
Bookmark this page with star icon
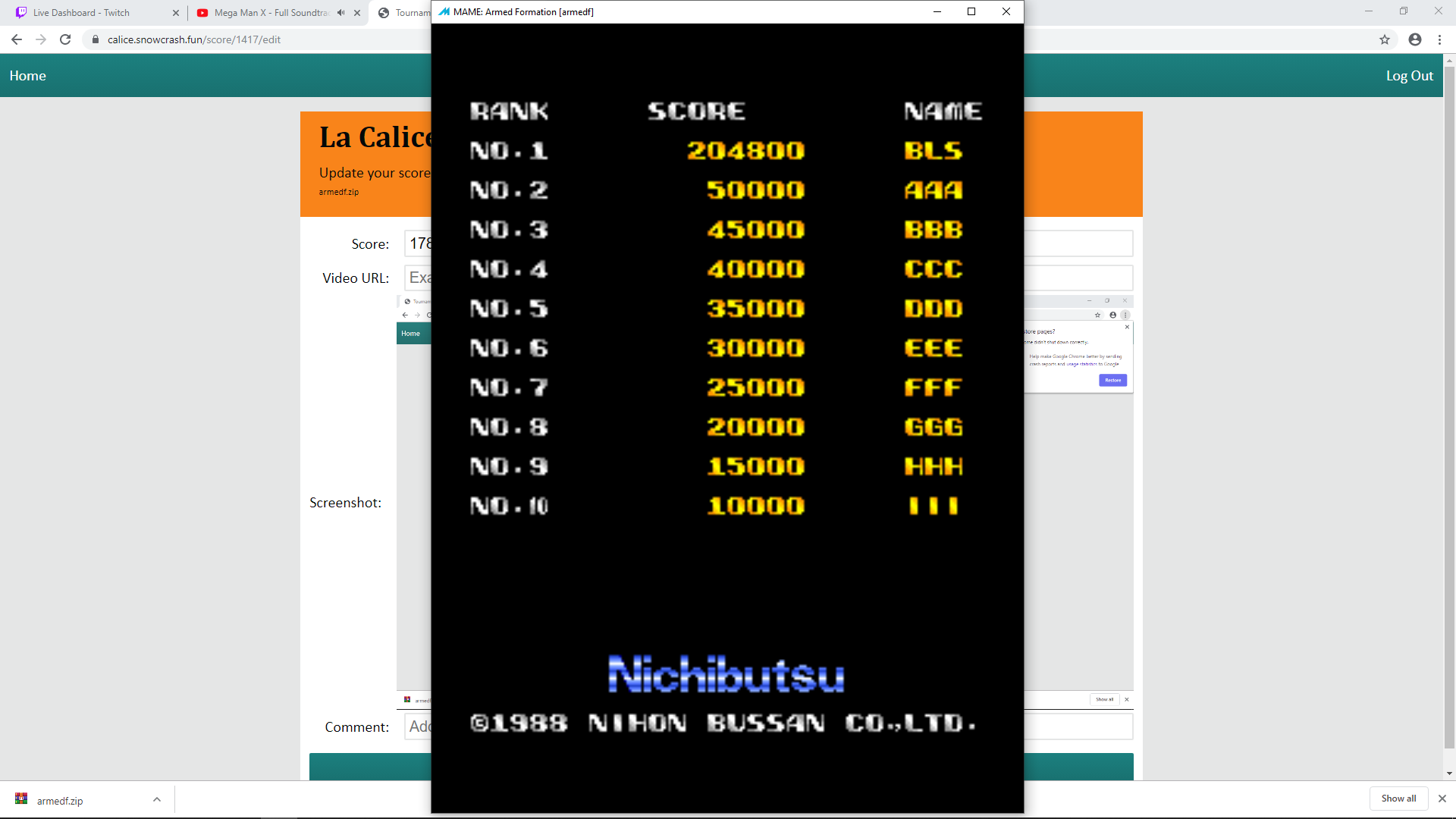coord(1385,39)
